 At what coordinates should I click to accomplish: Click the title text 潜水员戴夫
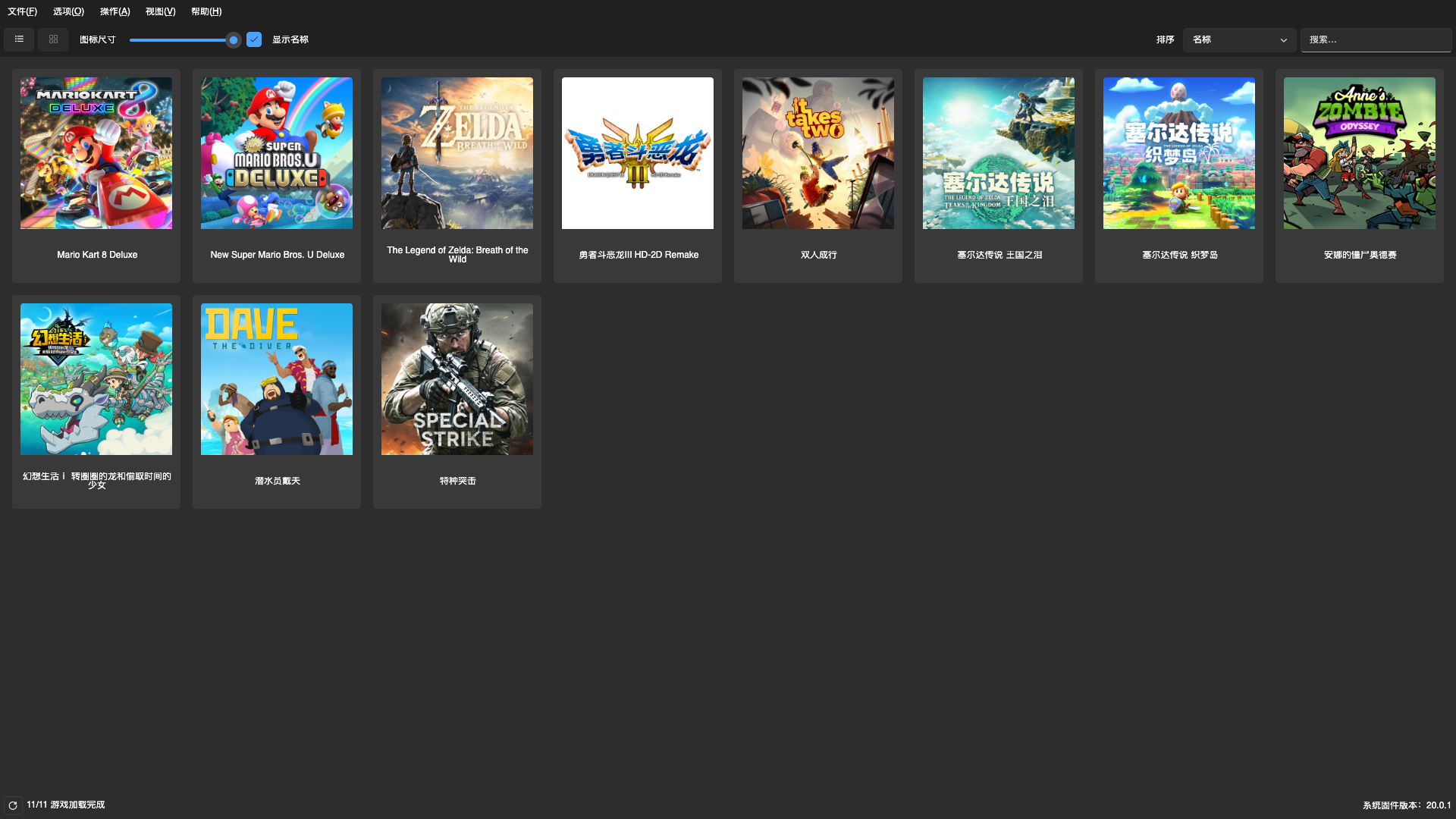coord(278,481)
